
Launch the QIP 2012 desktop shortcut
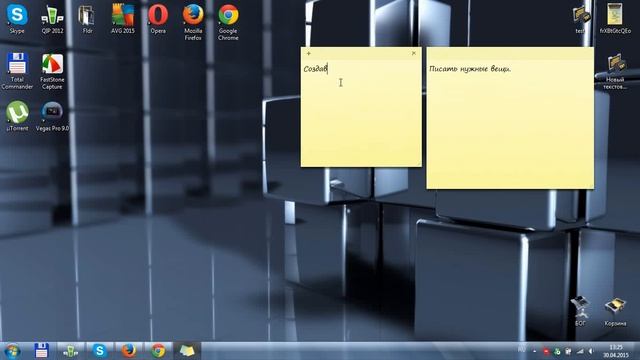click(52, 18)
